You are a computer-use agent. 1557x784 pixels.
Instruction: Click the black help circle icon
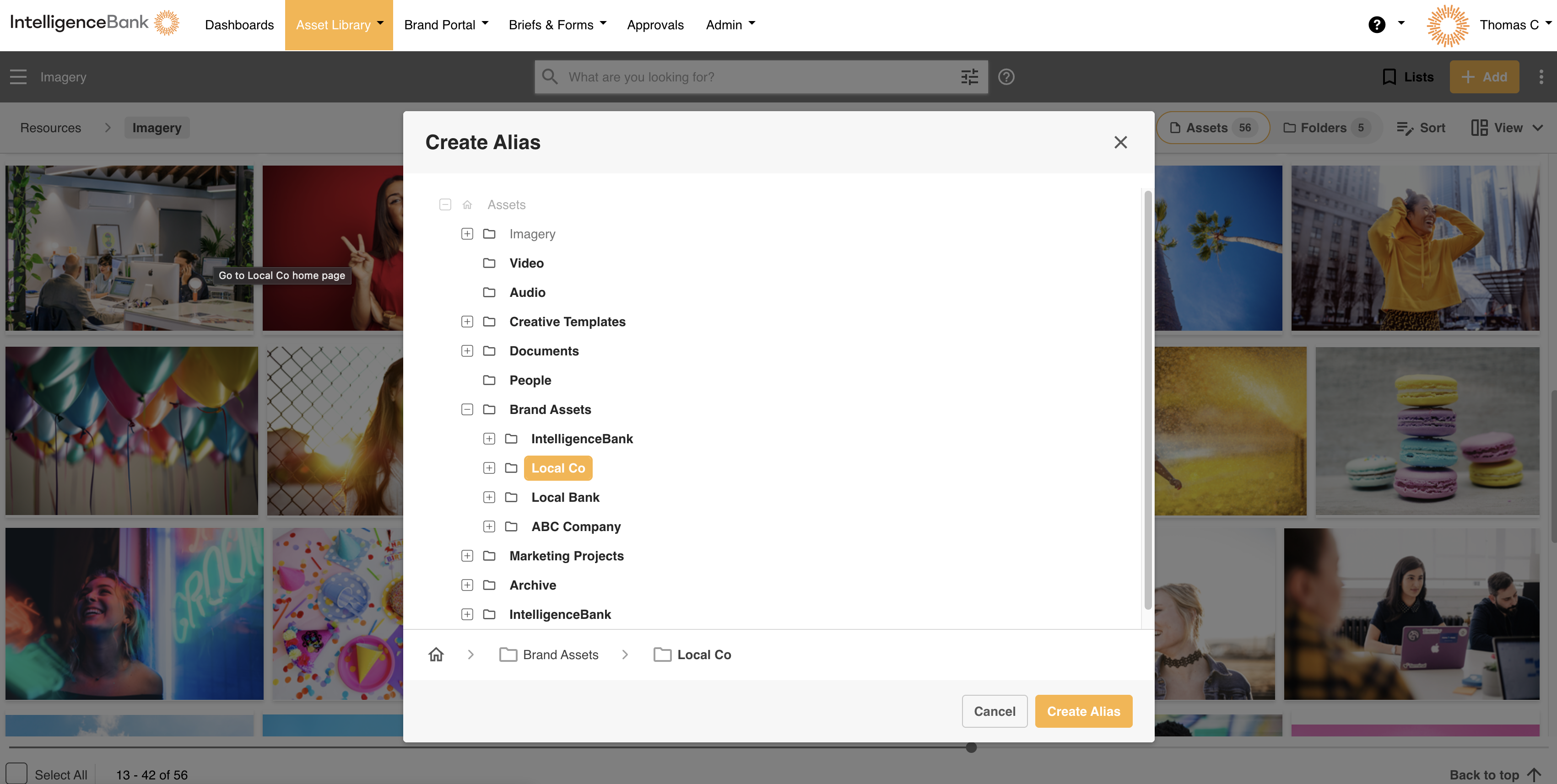point(1376,25)
